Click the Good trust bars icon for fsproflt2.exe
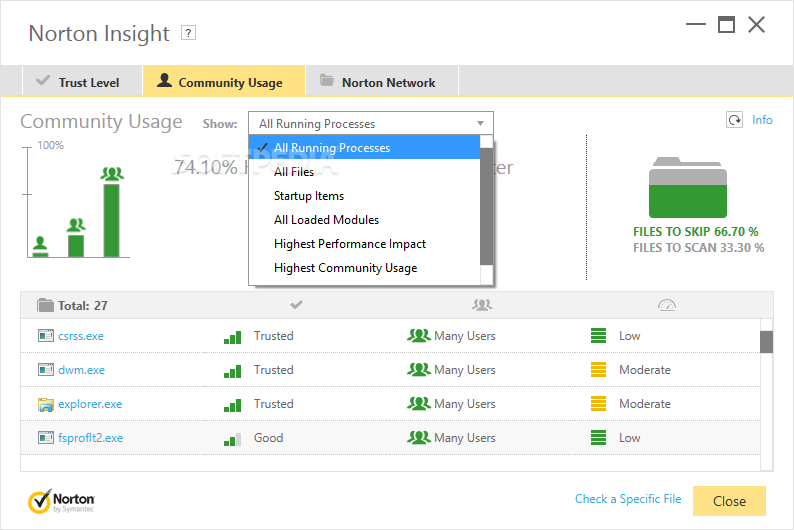The width and height of the screenshot is (794, 530). click(232, 439)
